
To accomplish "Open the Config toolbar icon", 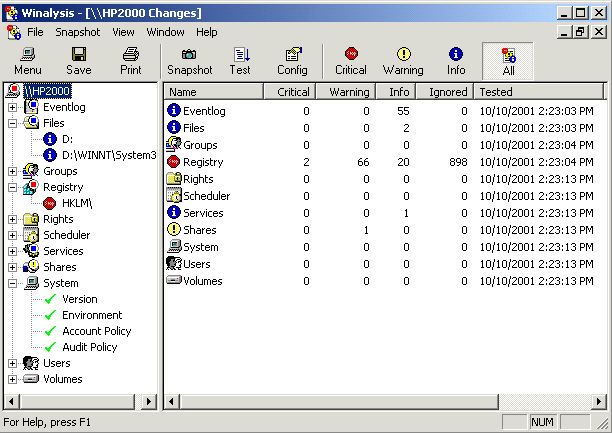I will coord(292,55).
